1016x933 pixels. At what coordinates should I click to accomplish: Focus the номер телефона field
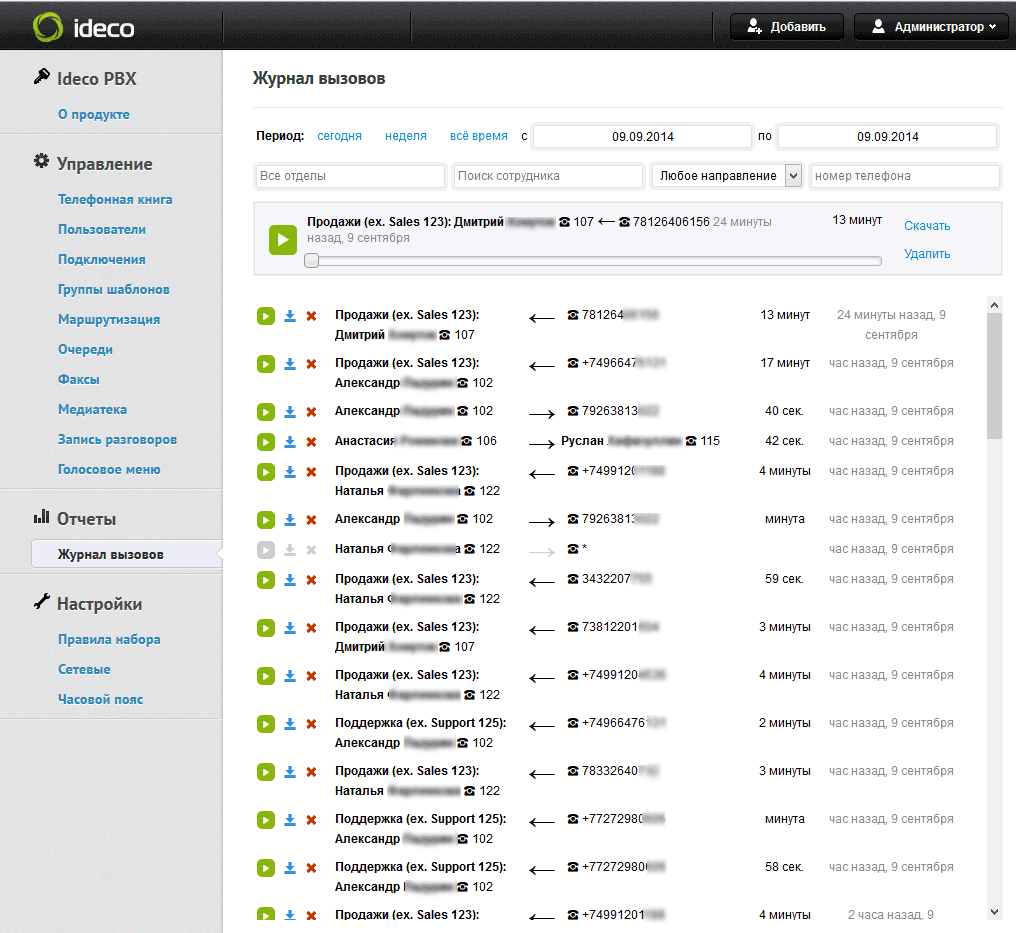[x=905, y=176]
